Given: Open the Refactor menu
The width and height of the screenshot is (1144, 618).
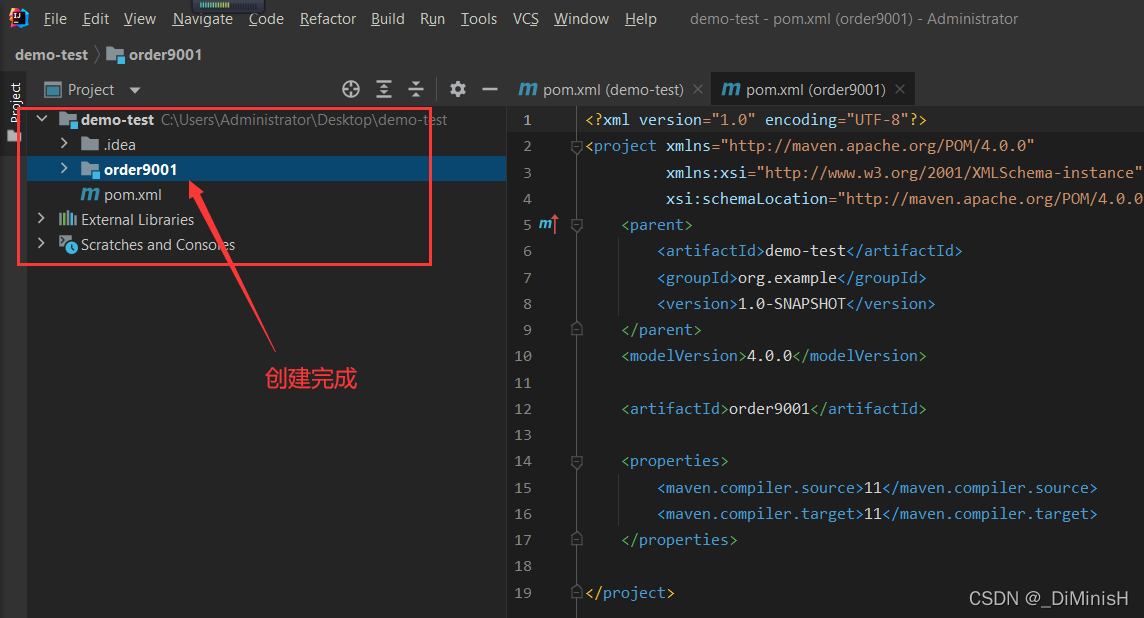Looking at the screenshot, I should coord(328,19).
